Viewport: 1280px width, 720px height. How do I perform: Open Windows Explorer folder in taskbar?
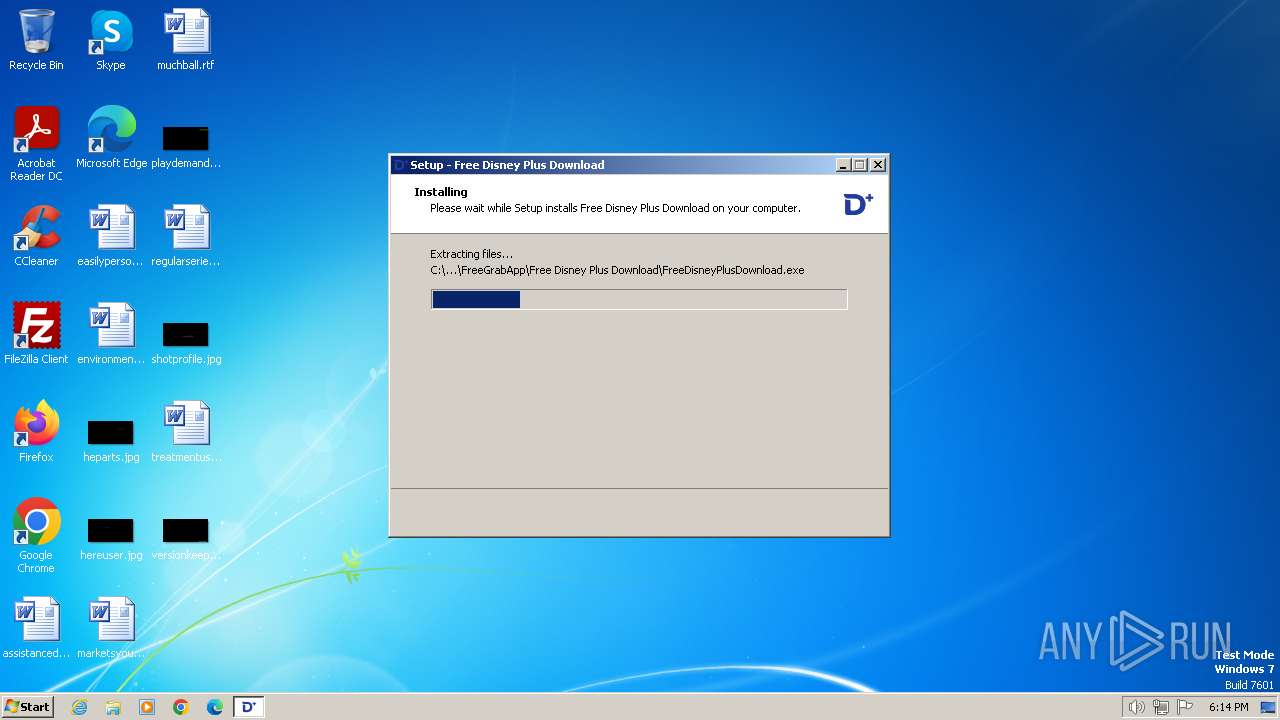(113, 707)
